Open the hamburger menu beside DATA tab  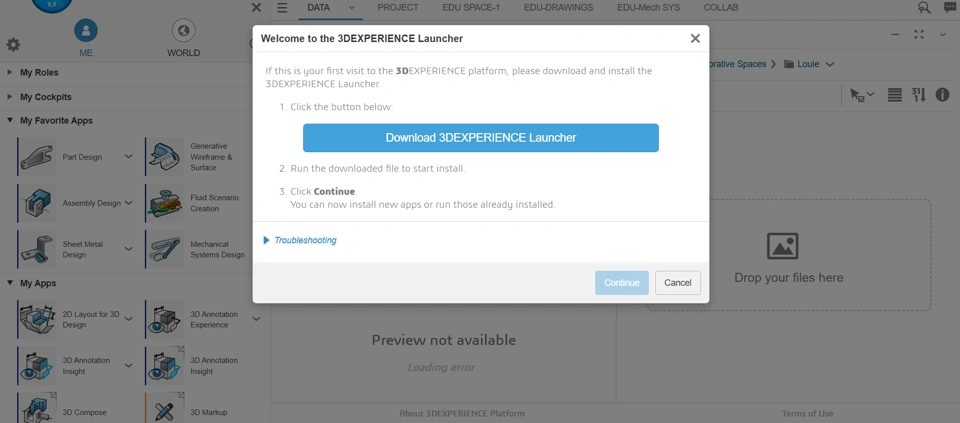pyautogui.click(x=282, y=8)
